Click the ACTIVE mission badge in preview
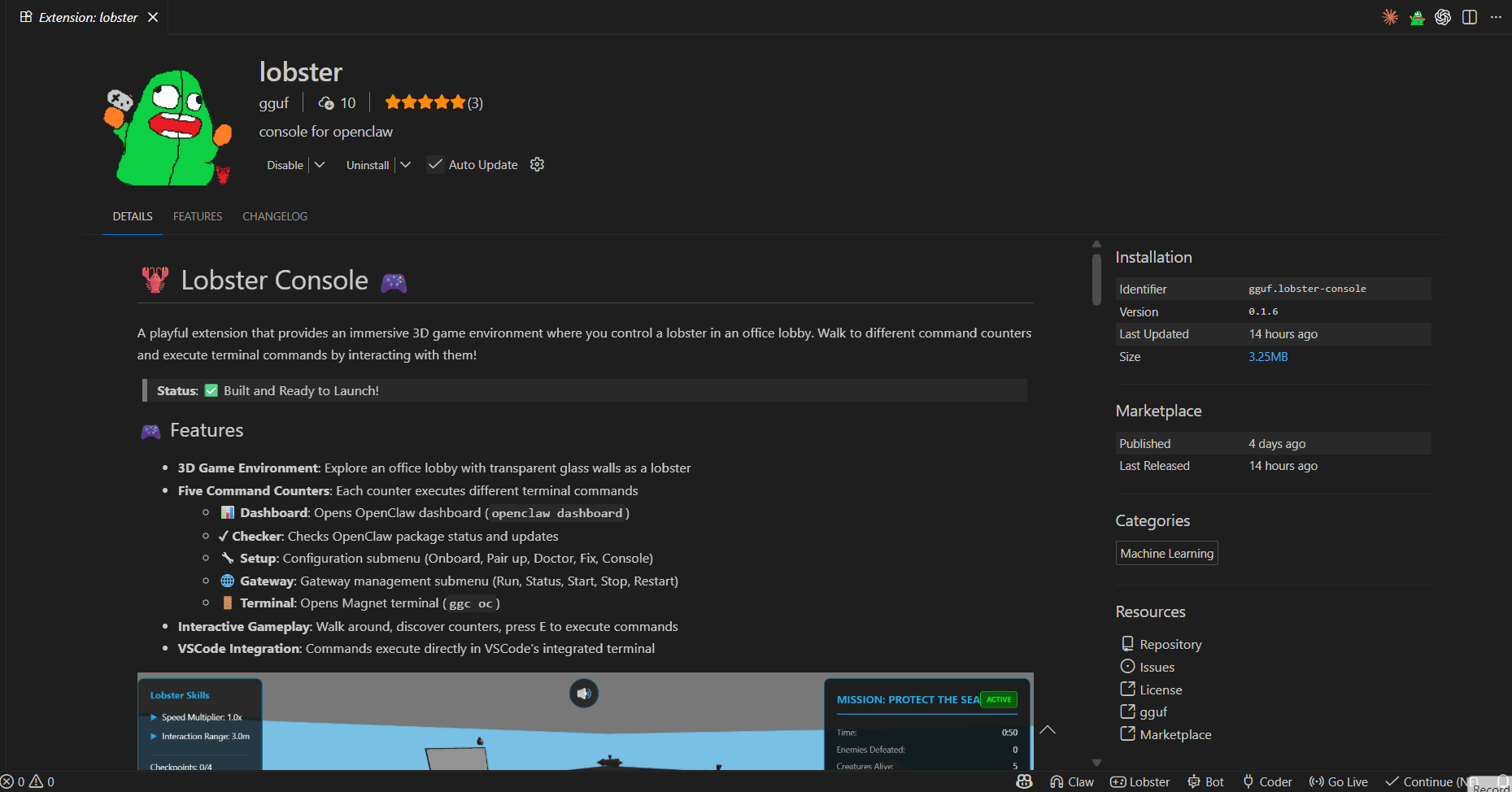The width and height of the screenshot is (1512, 792). (999, 699)
